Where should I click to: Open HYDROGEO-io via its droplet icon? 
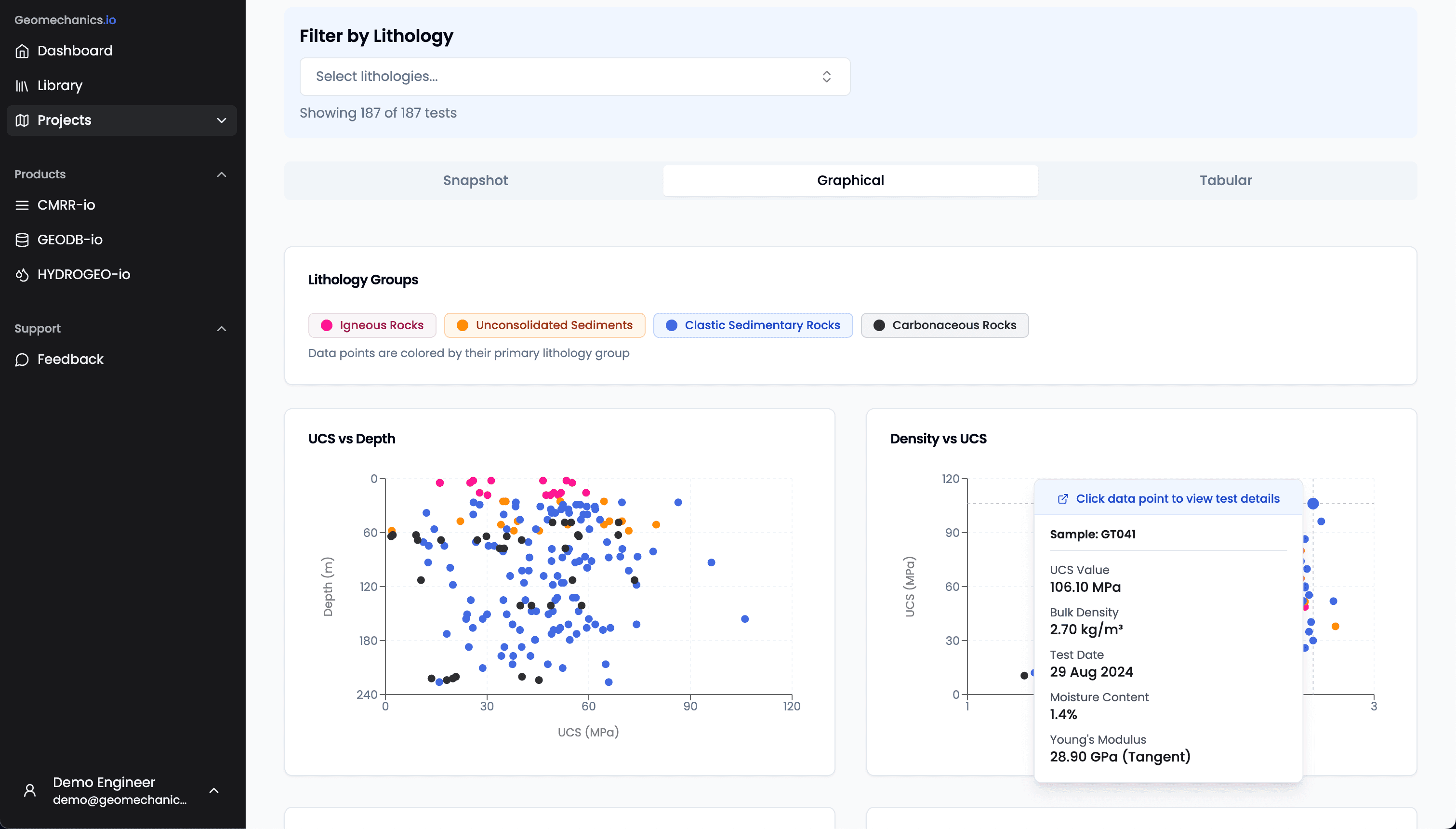click(22, 274)
